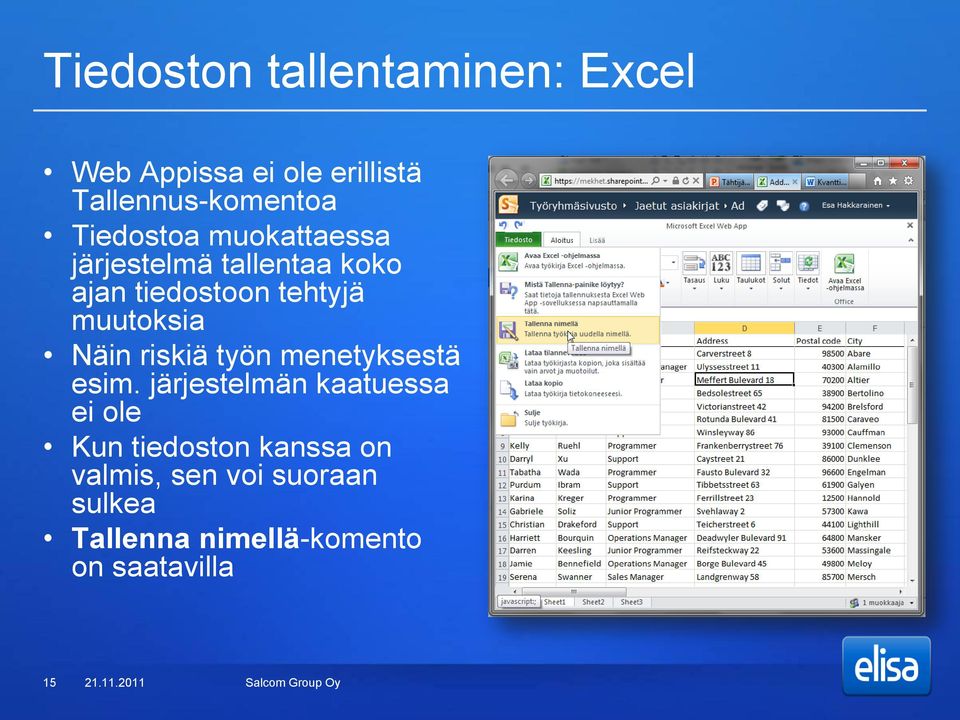Click the Luku ABC 123 ribbon icon
Screen dimensions: 960x720
tap(721, 263)
